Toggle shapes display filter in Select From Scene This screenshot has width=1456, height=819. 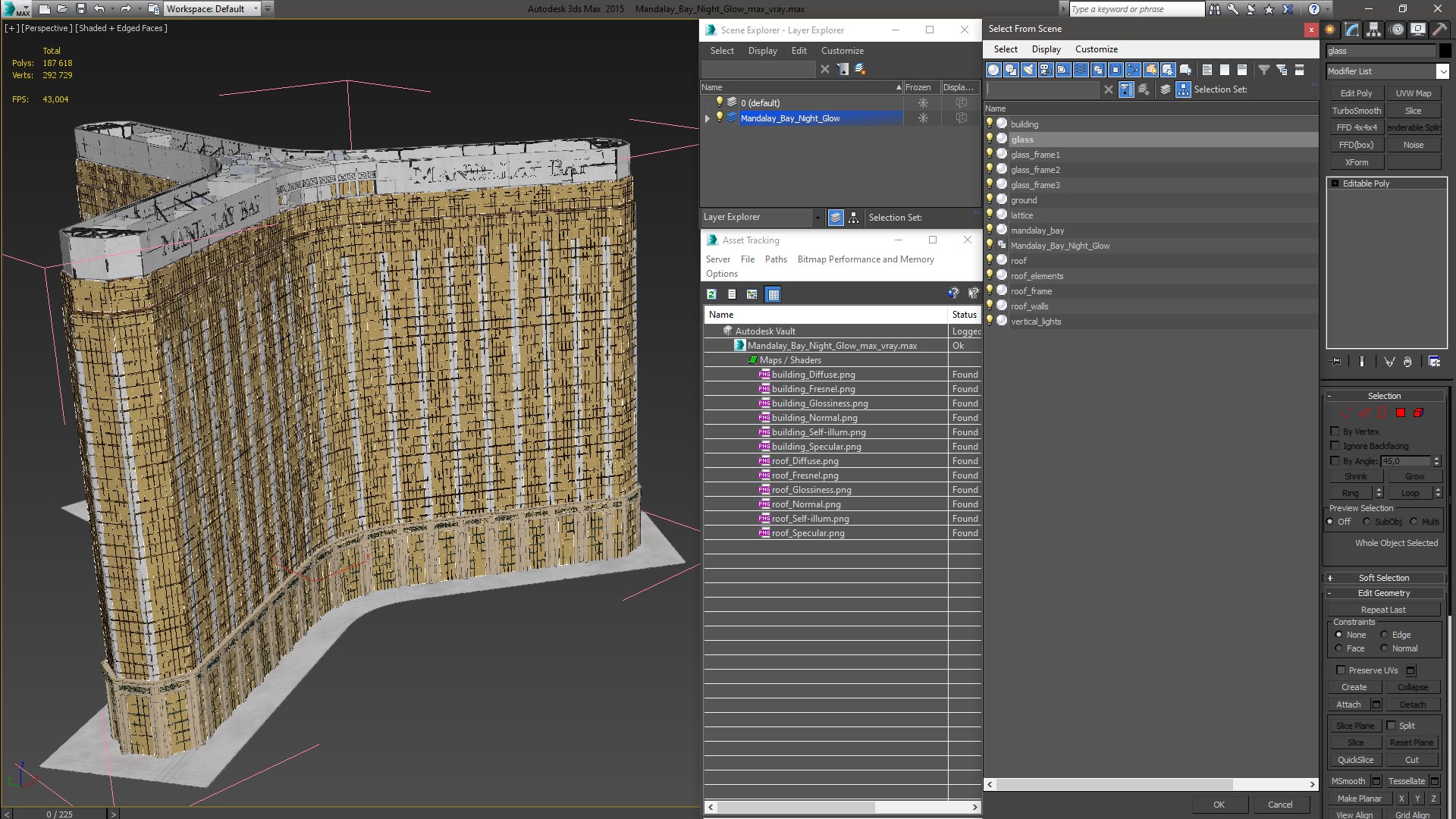coord(1011,70)
